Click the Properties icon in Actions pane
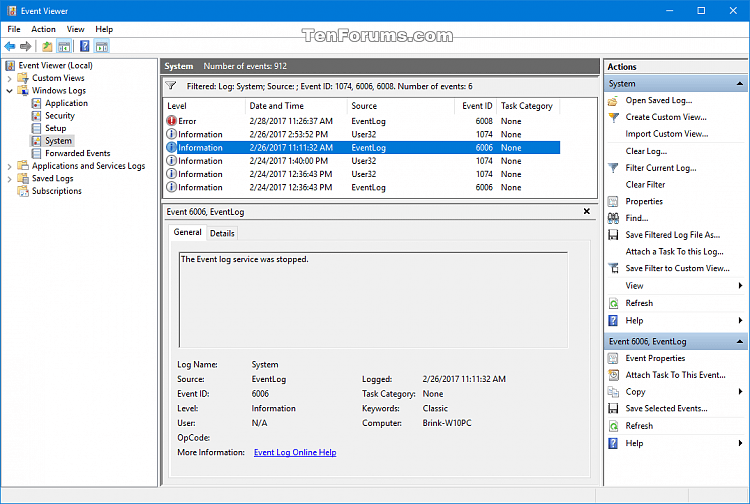Viewport: 750px width, 504px height. (613, 201)
